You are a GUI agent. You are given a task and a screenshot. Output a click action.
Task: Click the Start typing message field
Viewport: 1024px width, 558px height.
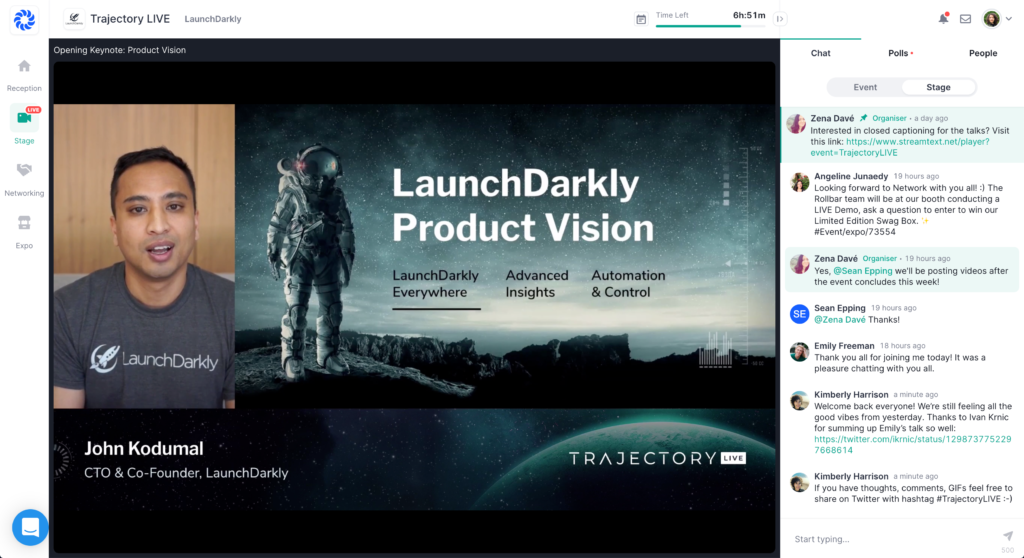pos(890,539)
